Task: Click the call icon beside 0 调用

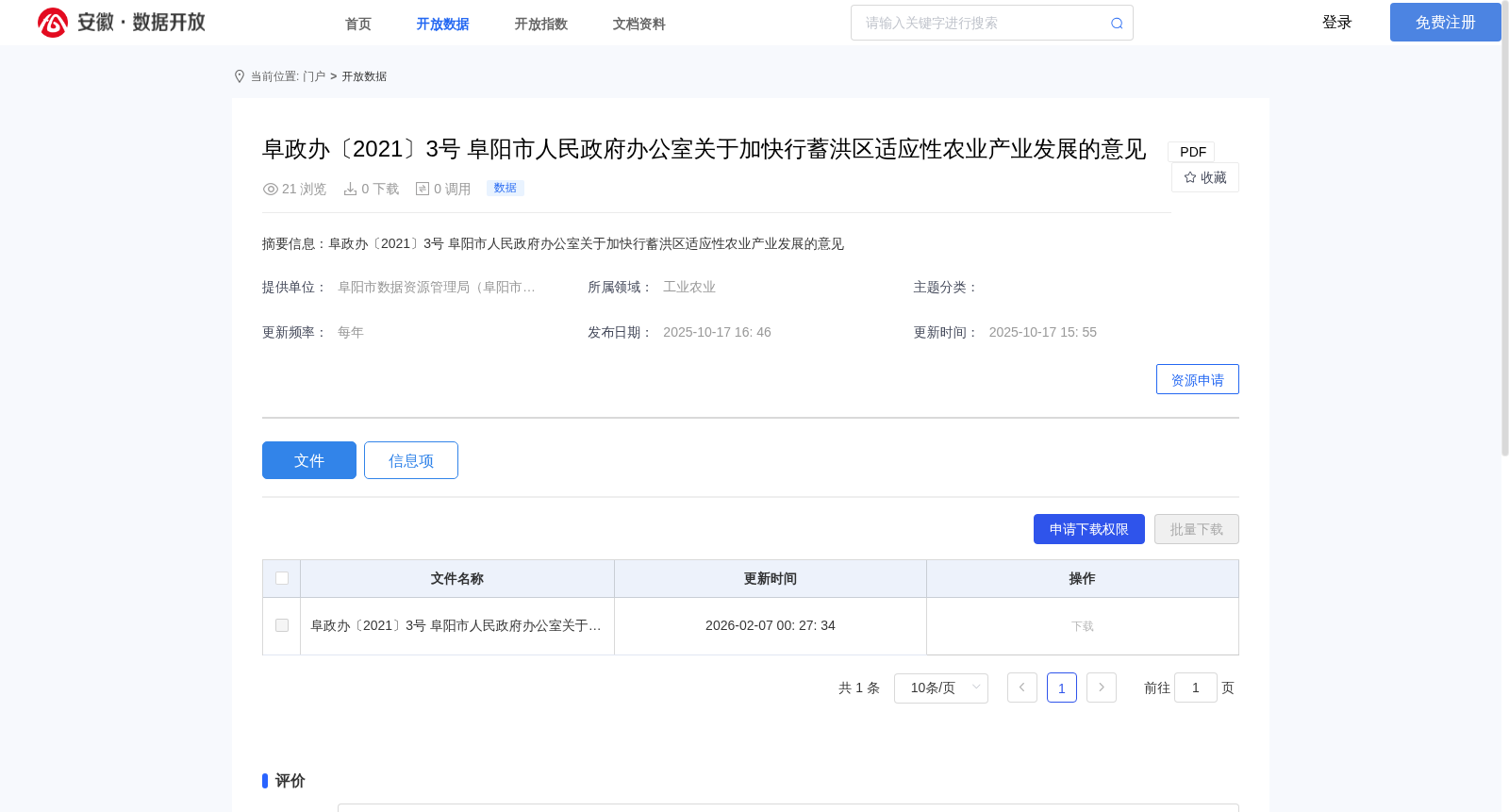Action: click(423, 189)
